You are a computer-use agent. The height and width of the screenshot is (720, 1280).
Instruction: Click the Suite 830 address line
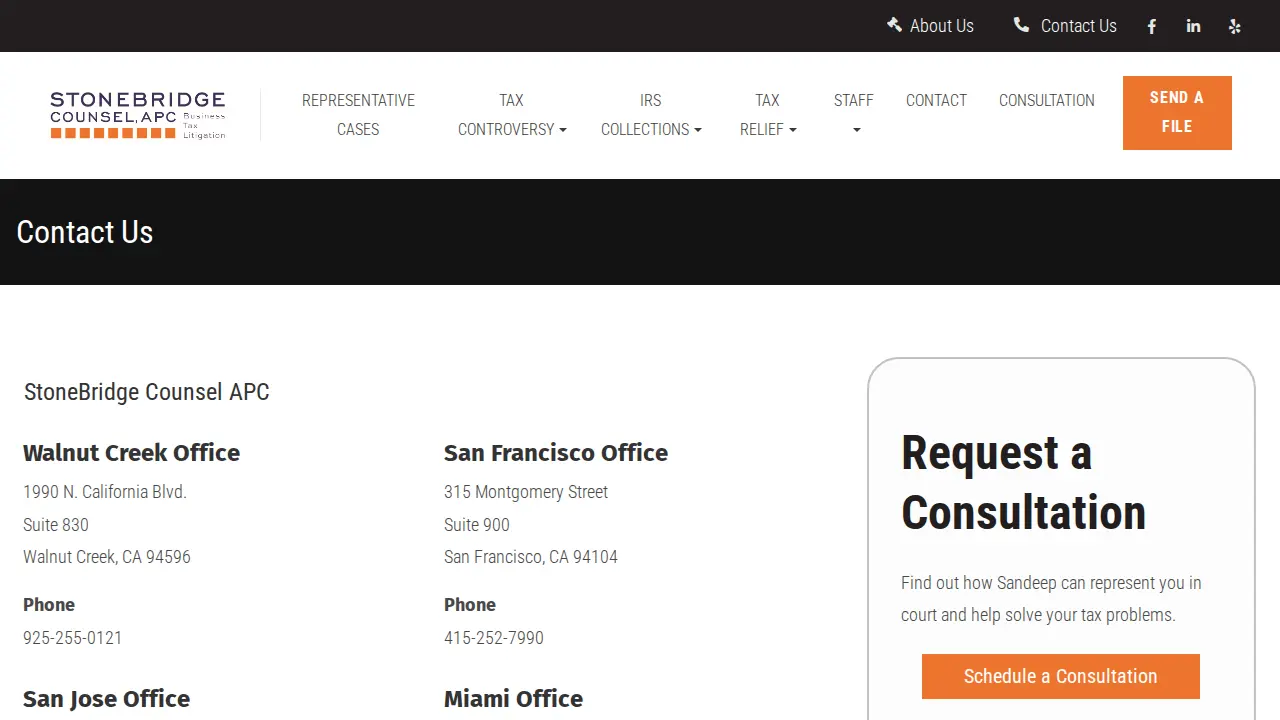[56, 525]
